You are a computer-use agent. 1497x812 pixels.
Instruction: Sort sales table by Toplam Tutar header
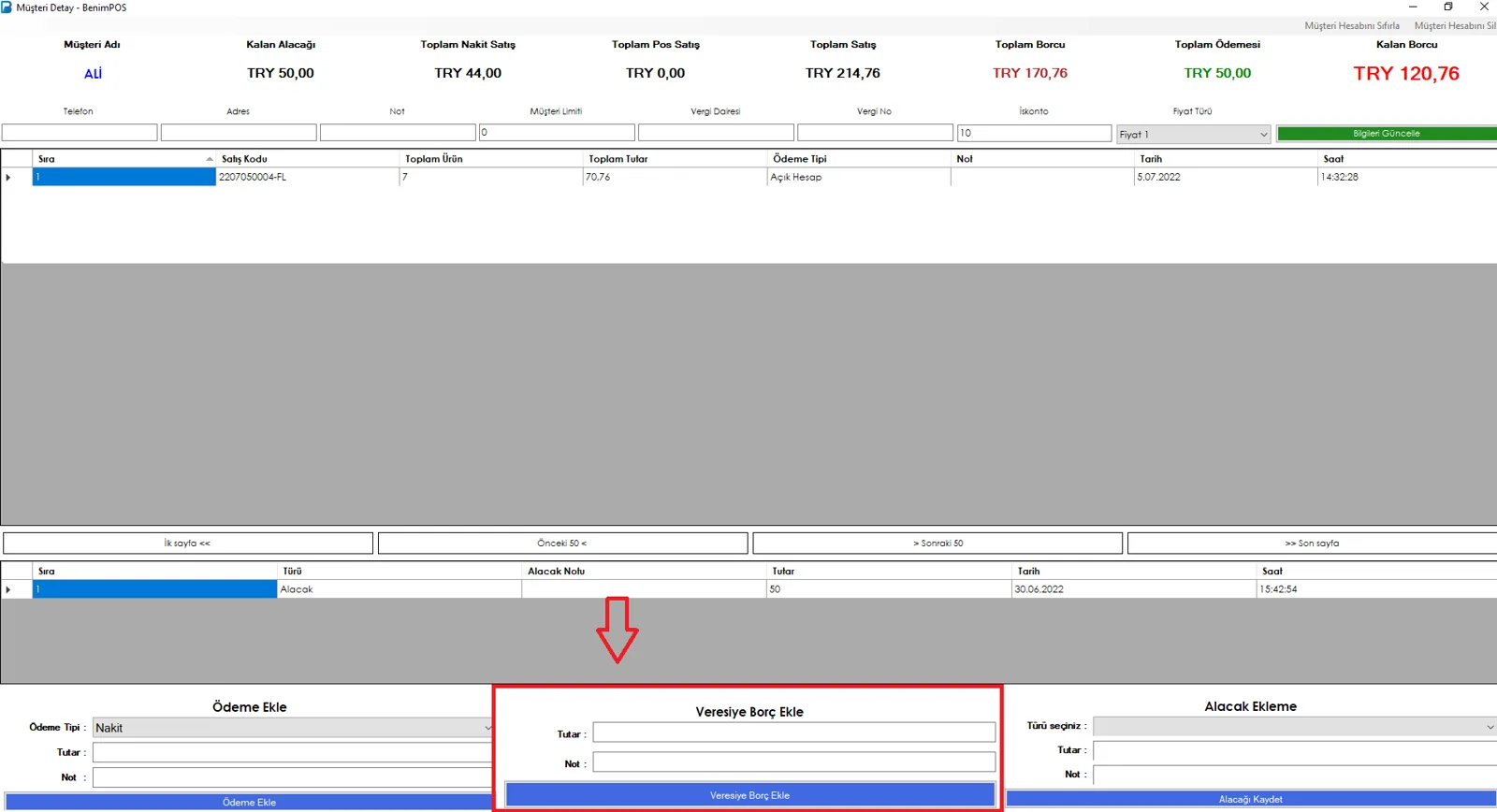[675, 159]
